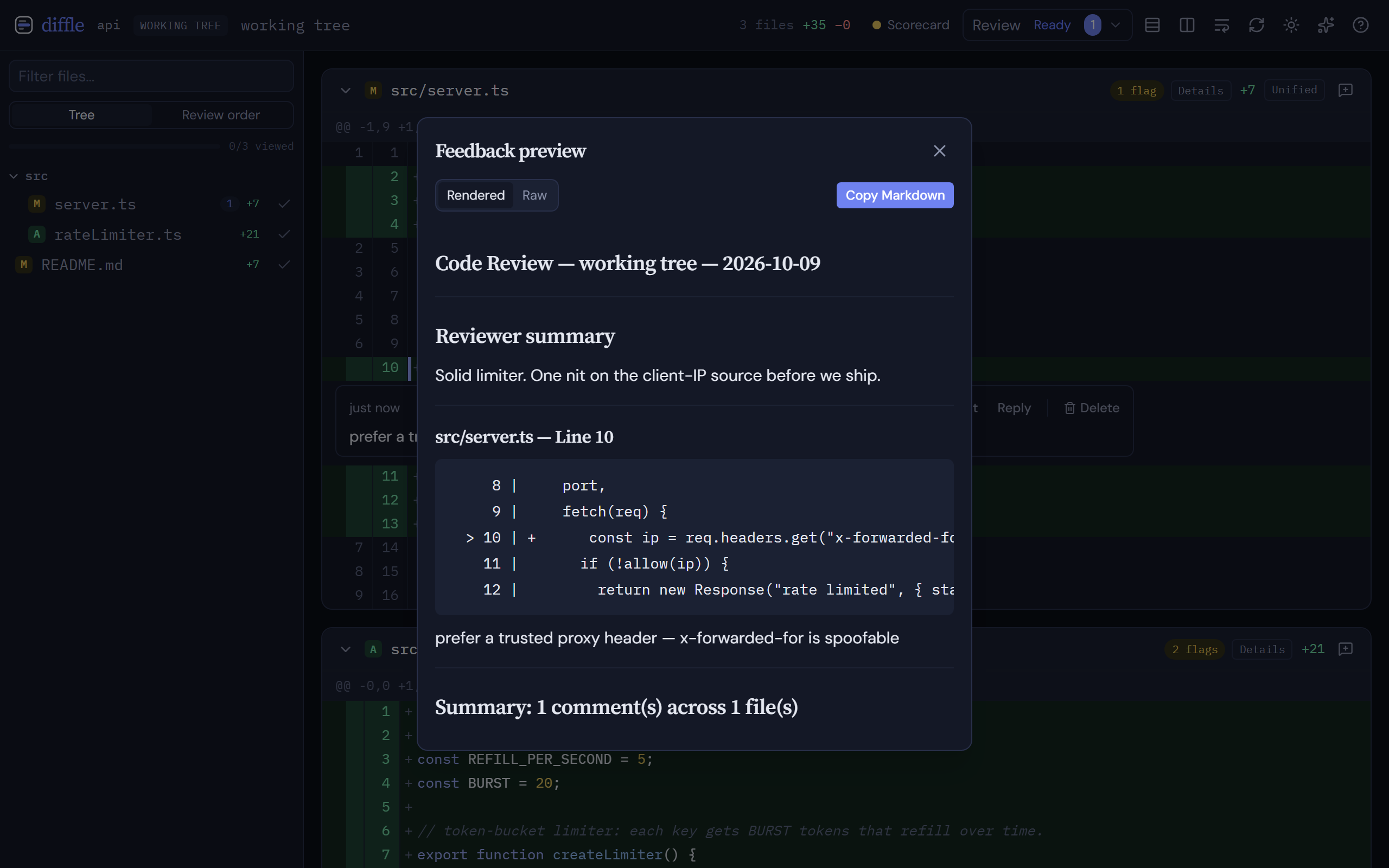Image resolution: width=1389 pixels, height=868 pixels.
Task: Open help question mark icon
Action: pyautogui.click(x=1360, y=25)
